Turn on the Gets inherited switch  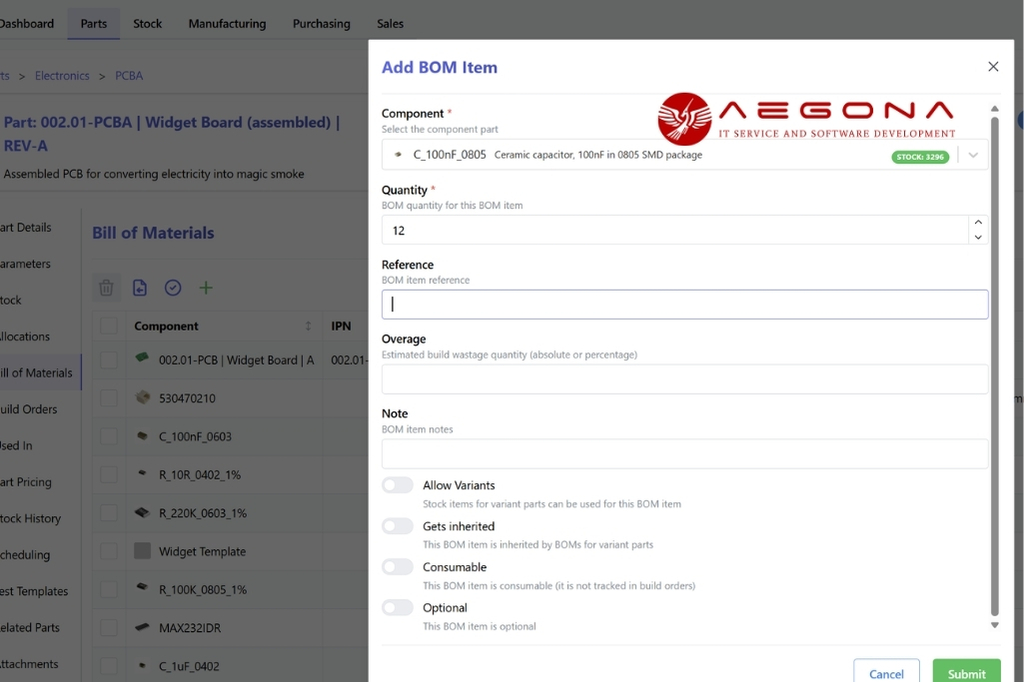pos(397,525)
